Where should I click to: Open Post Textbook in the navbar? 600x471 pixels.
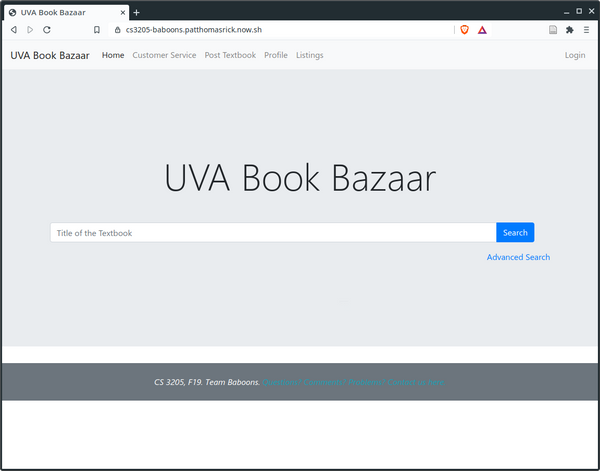coord(230,55)
